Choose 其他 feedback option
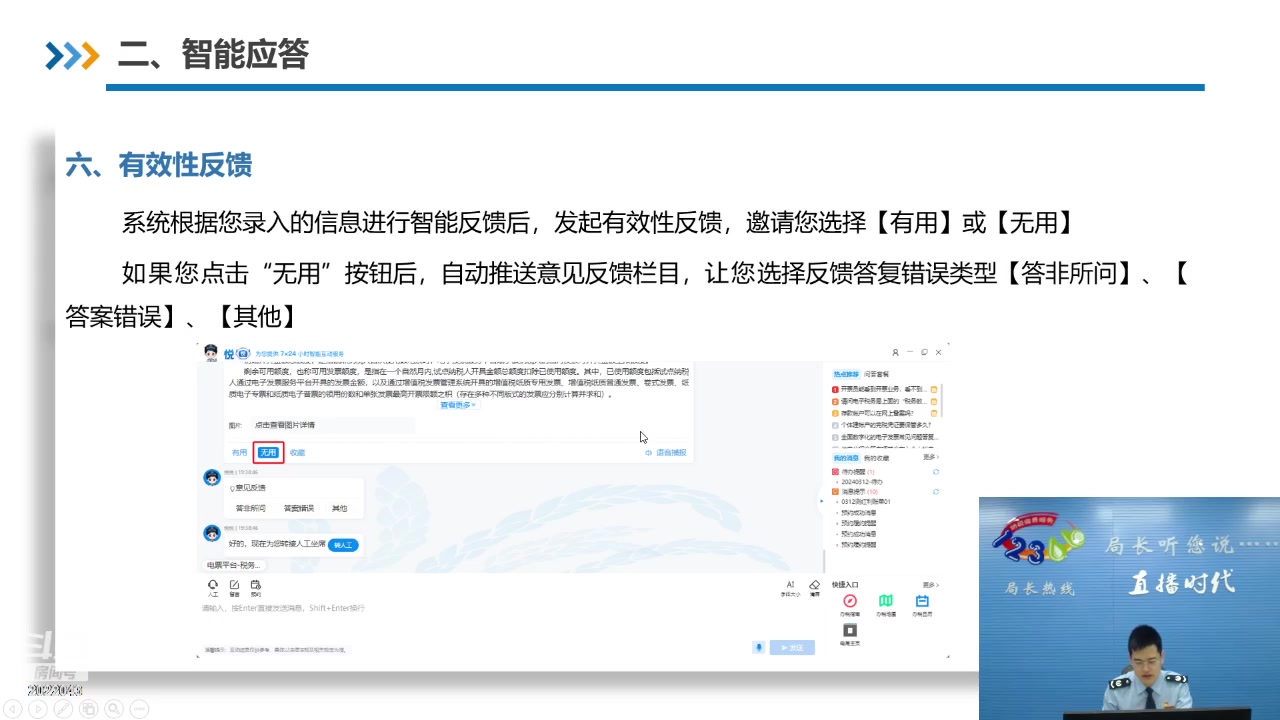The image size is (1280, 720). tap(340, 508)
